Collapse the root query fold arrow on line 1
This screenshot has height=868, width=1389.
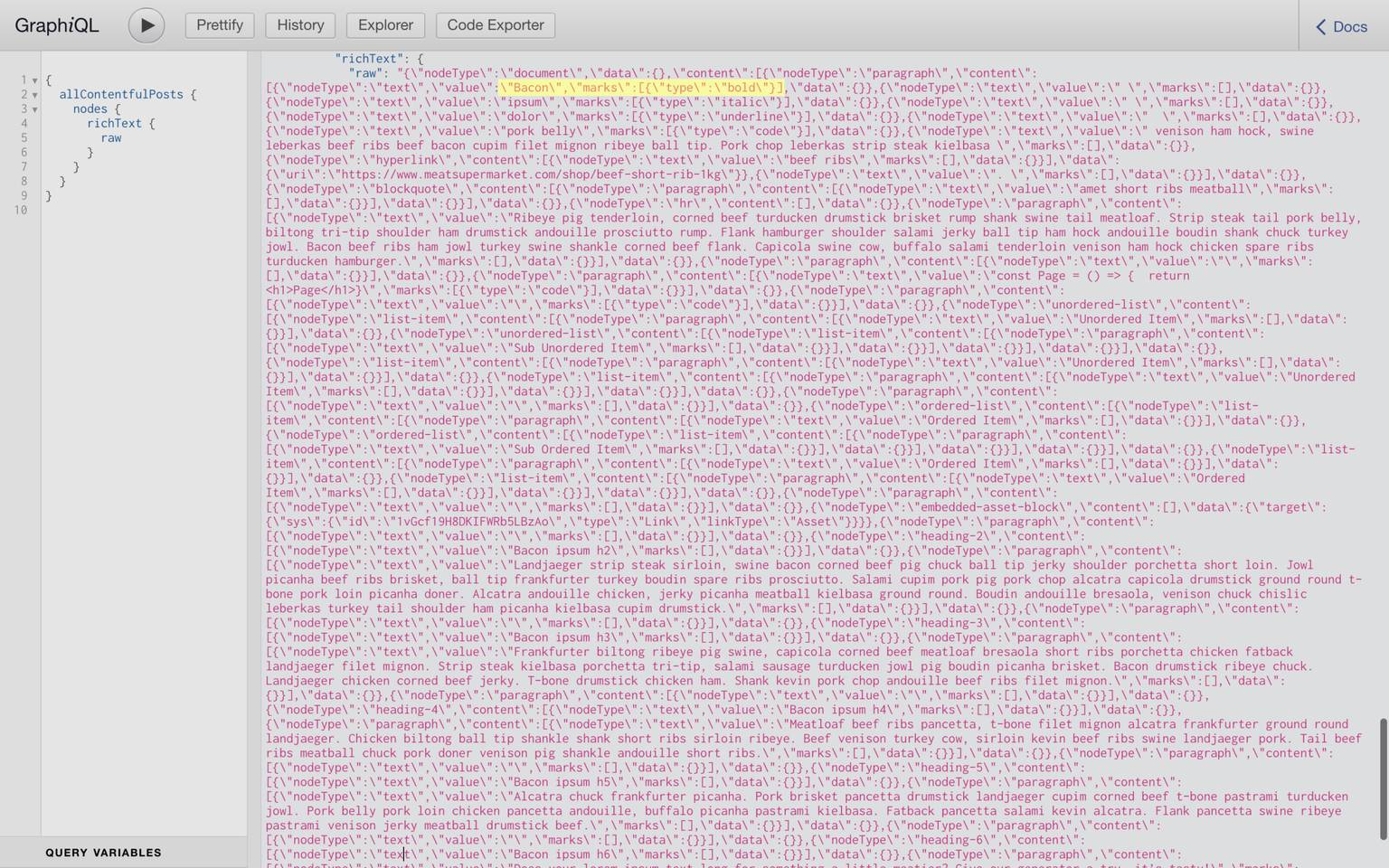coord(33,80)
